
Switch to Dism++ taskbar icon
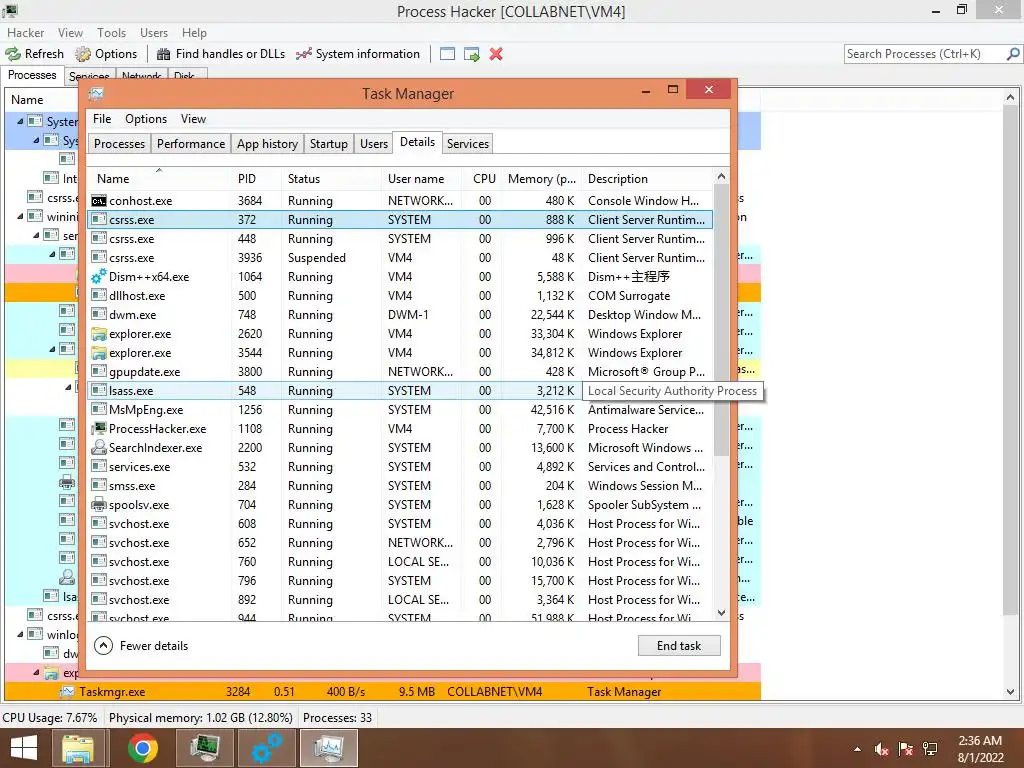tap(266, 748)
